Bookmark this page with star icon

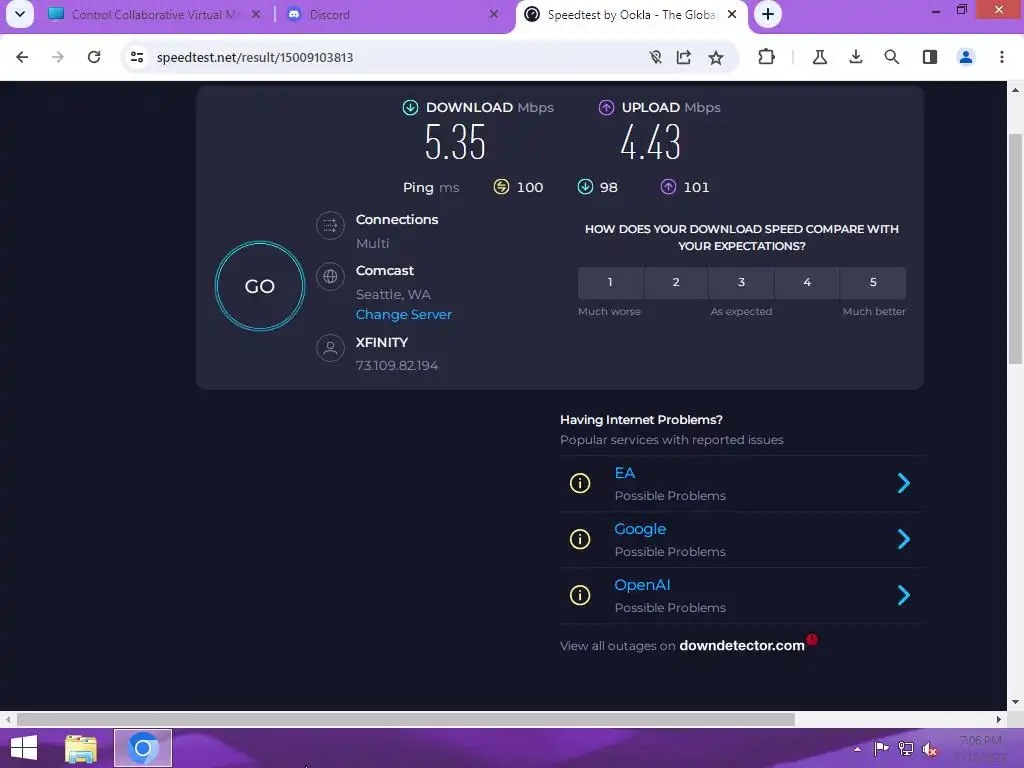716,57
